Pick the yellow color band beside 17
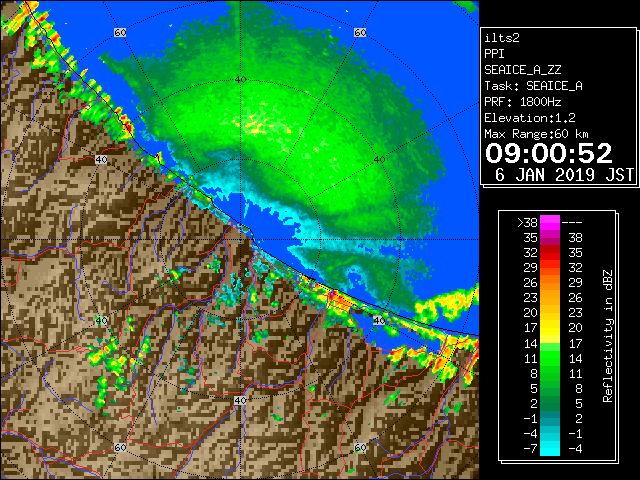Screen dimensions: 640x480 [550, 328]
